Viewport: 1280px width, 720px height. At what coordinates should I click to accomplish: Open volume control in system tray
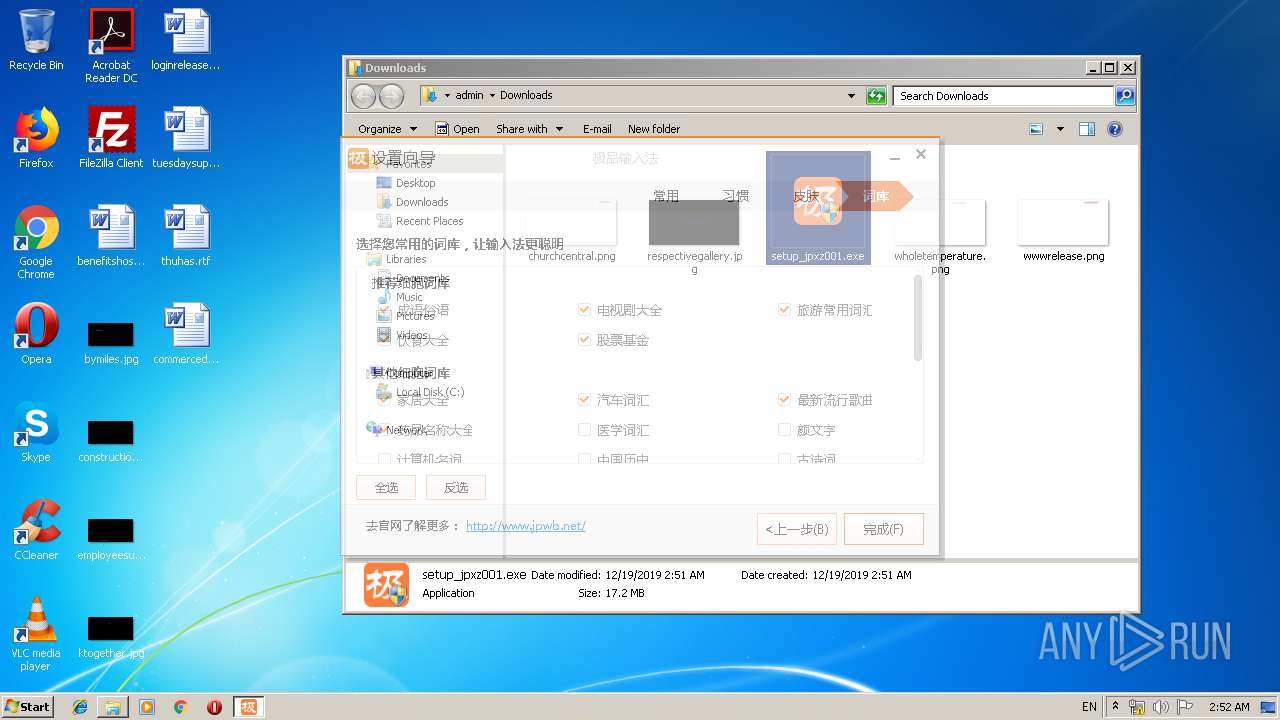tap(1160, 707)
